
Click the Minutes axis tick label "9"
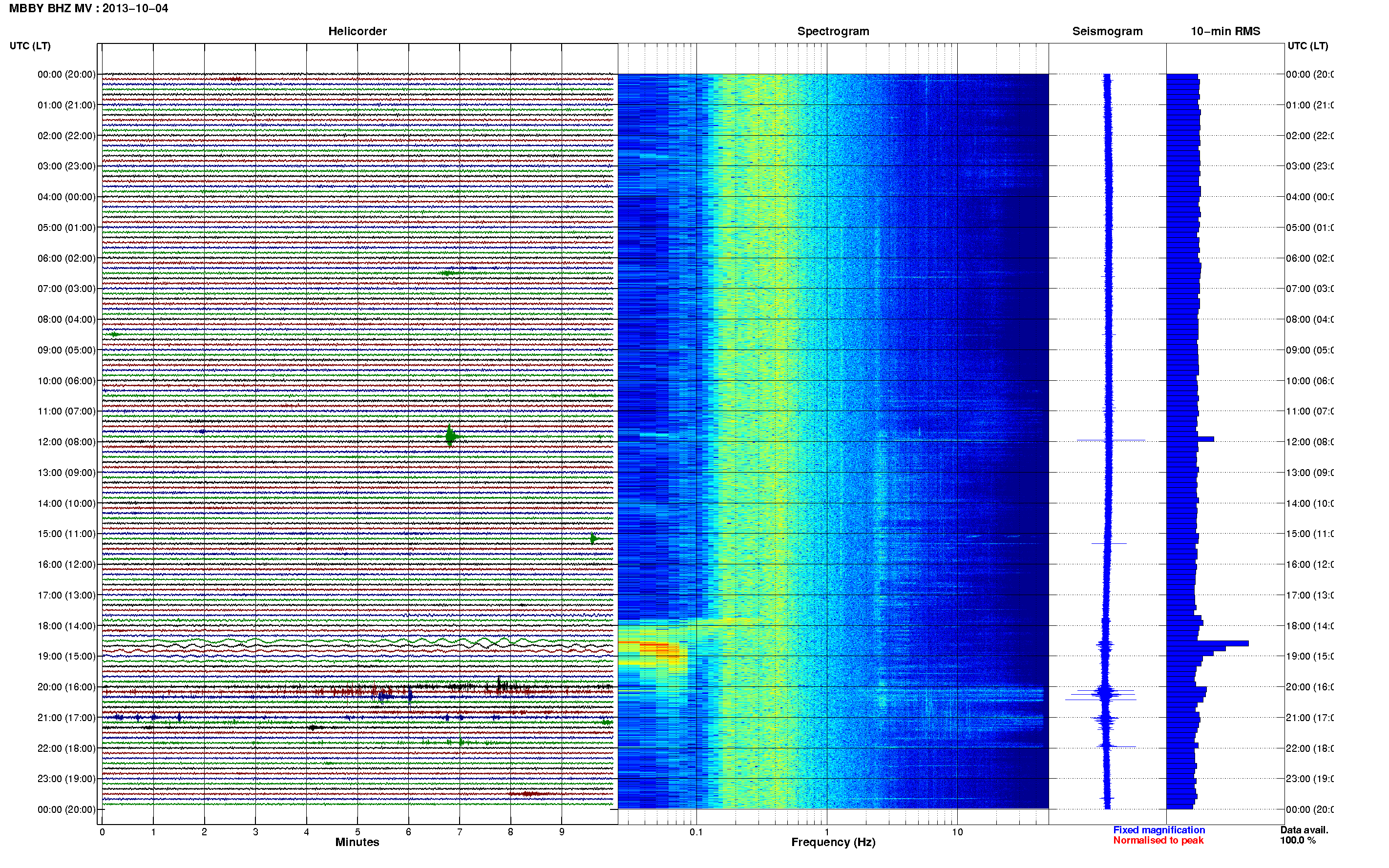tap(562, 832)
